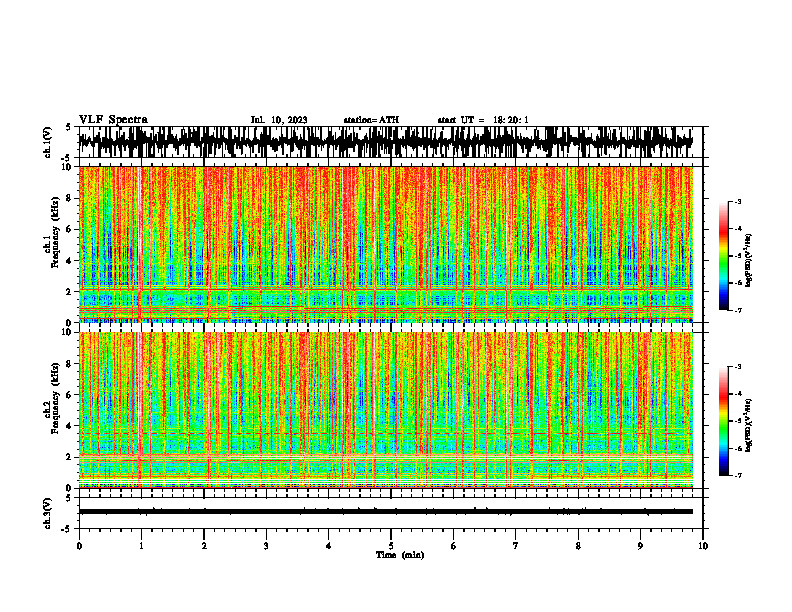
Task: Click the "-7" label on ch.1 color bar
Action: 738,310
